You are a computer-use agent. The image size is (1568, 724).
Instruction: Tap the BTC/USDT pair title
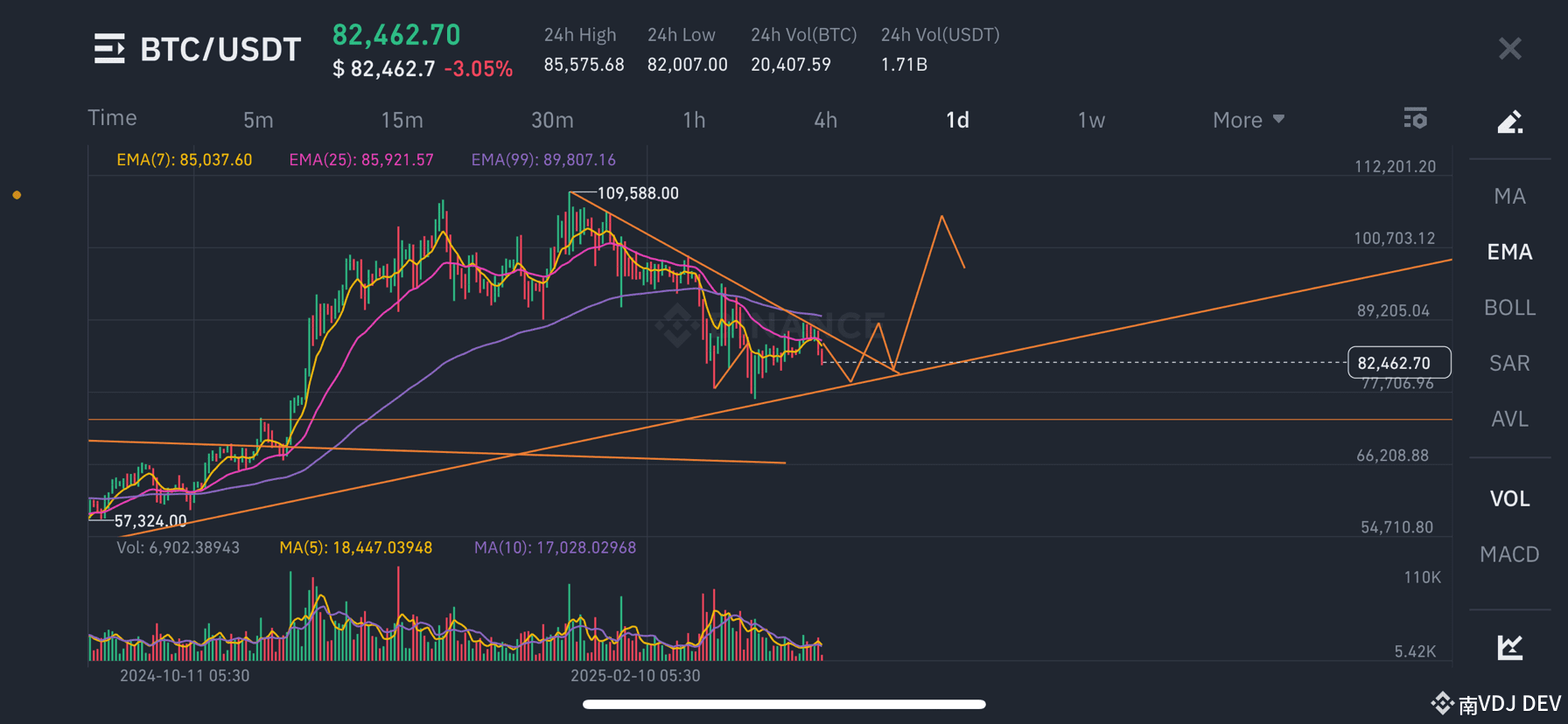[220, 50]
